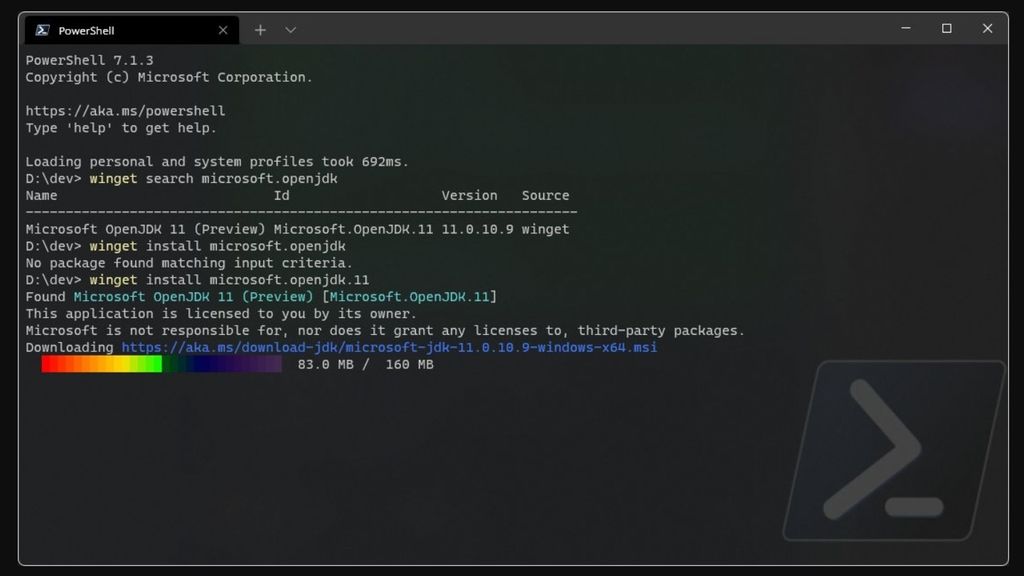Screen dimensions: 1024x576
Task: Click the Microsoft.OpenJDK.11 package ID in brackets
Action: [409, 296]
